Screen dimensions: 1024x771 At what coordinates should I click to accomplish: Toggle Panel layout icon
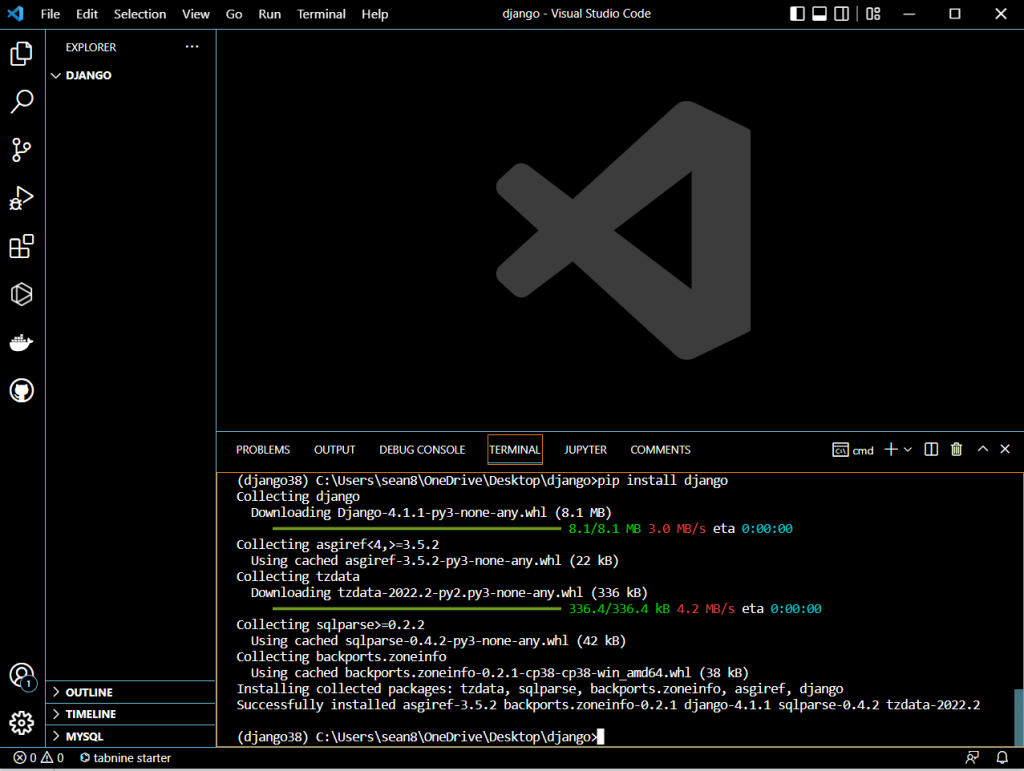click(820, 14)
